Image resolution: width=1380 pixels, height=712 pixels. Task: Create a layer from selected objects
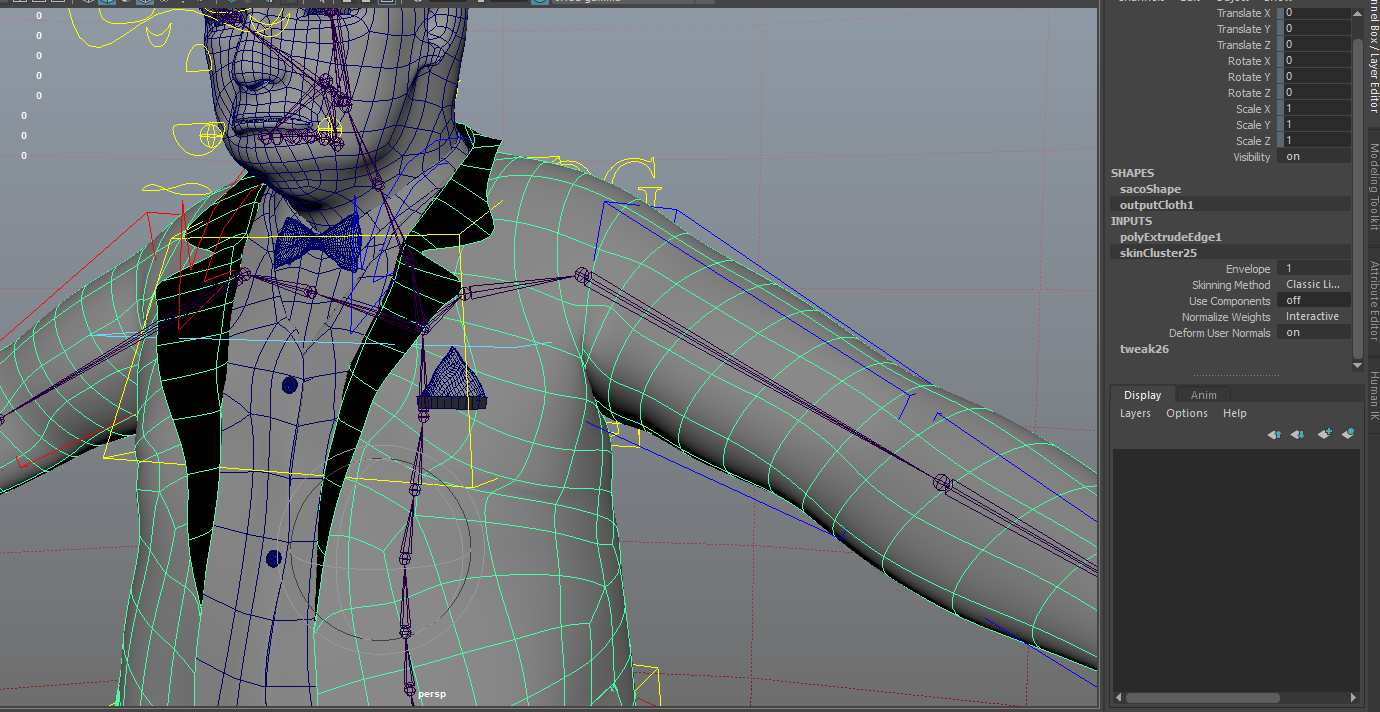click(x=1348, y=434)
